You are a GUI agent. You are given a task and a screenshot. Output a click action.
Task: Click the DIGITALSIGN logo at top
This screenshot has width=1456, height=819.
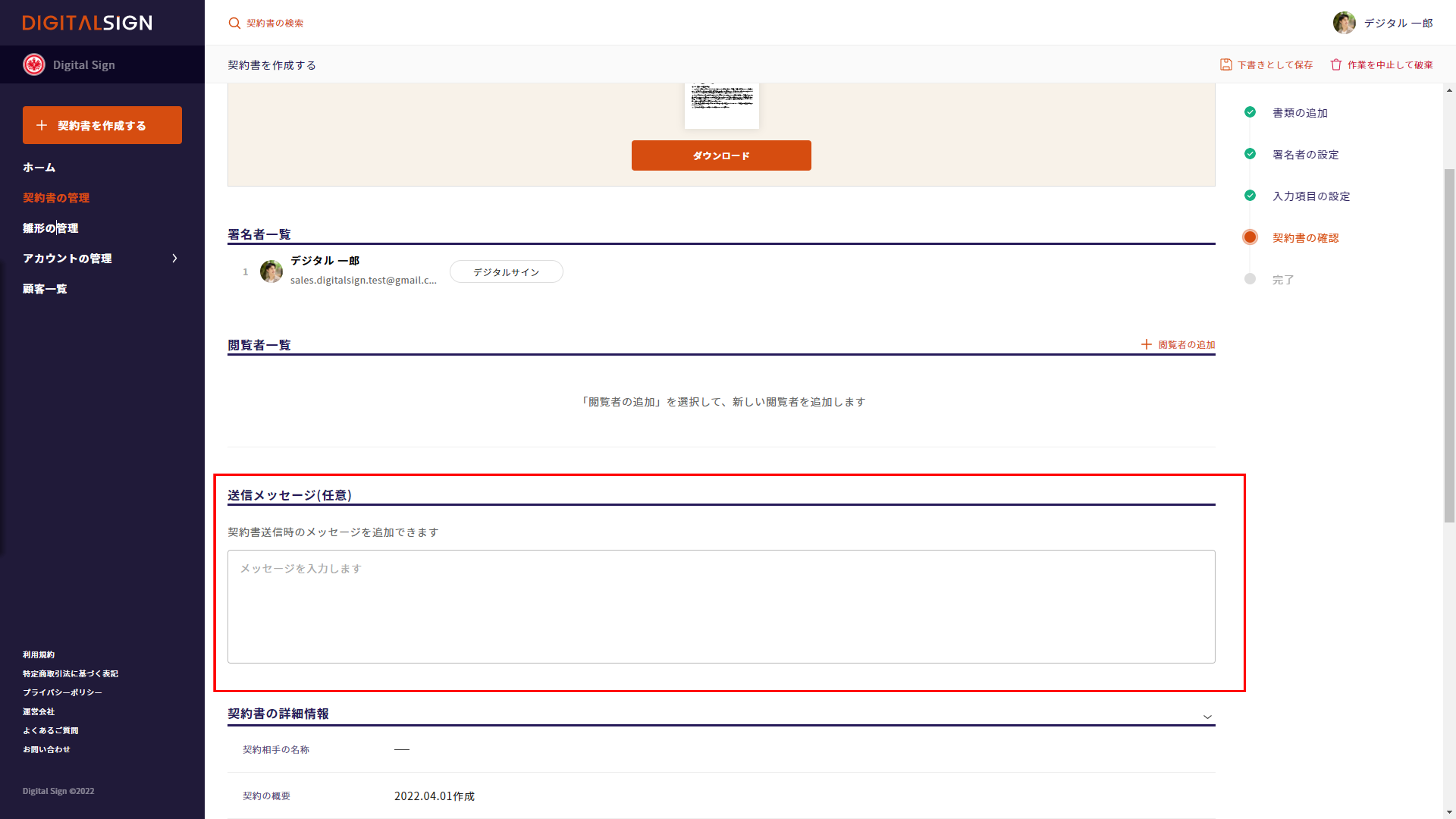(x=87, y=23)
